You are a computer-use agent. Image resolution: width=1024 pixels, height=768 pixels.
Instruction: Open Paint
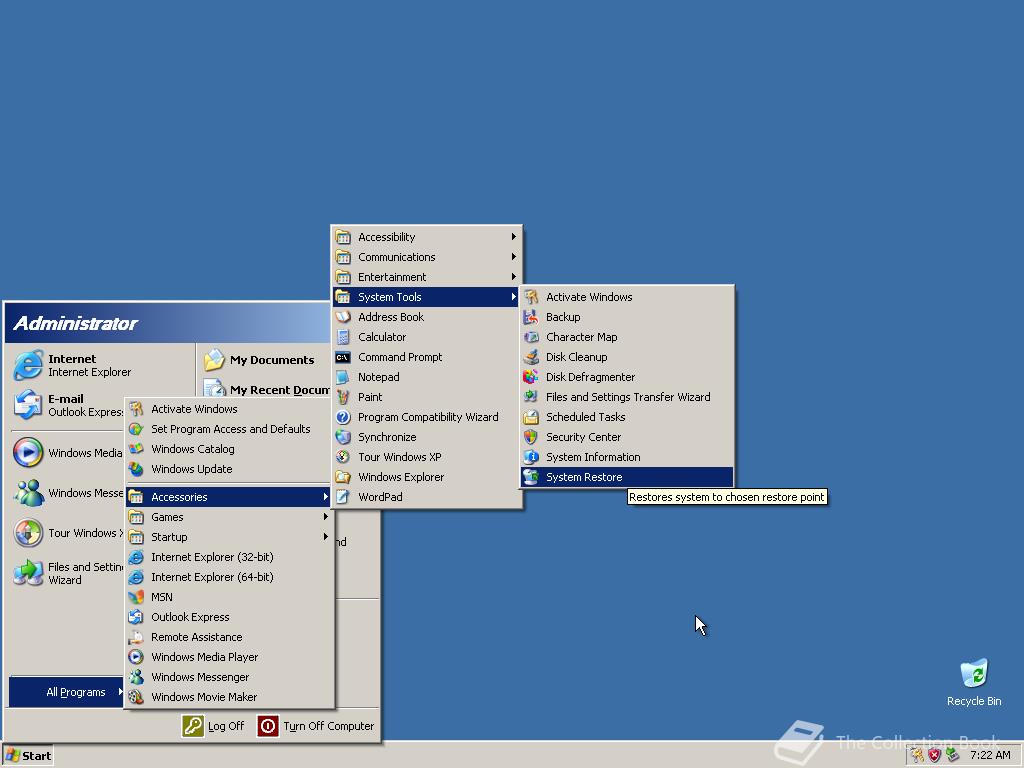coord(370,397)
